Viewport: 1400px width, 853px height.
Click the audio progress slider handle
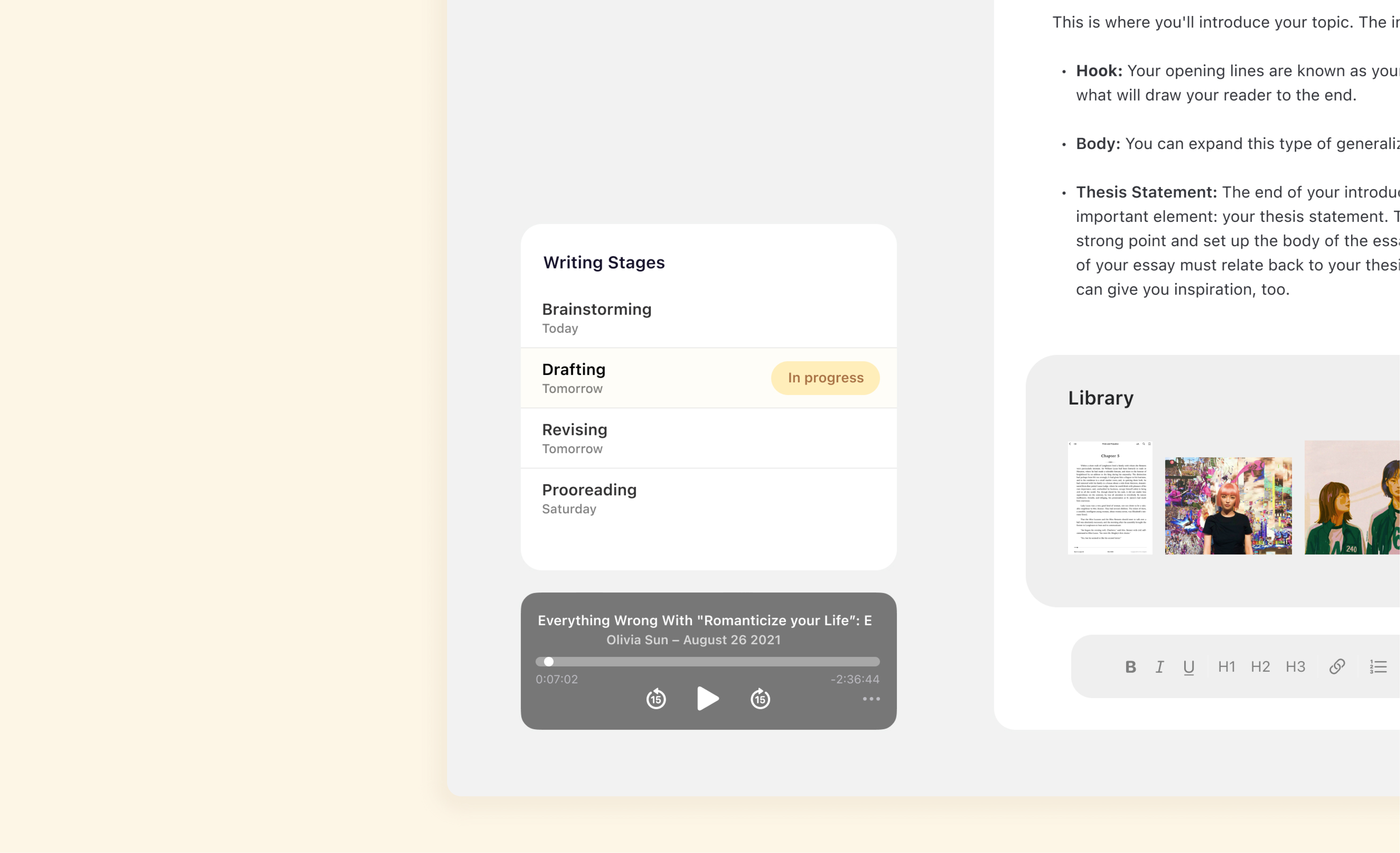point(548,662)
